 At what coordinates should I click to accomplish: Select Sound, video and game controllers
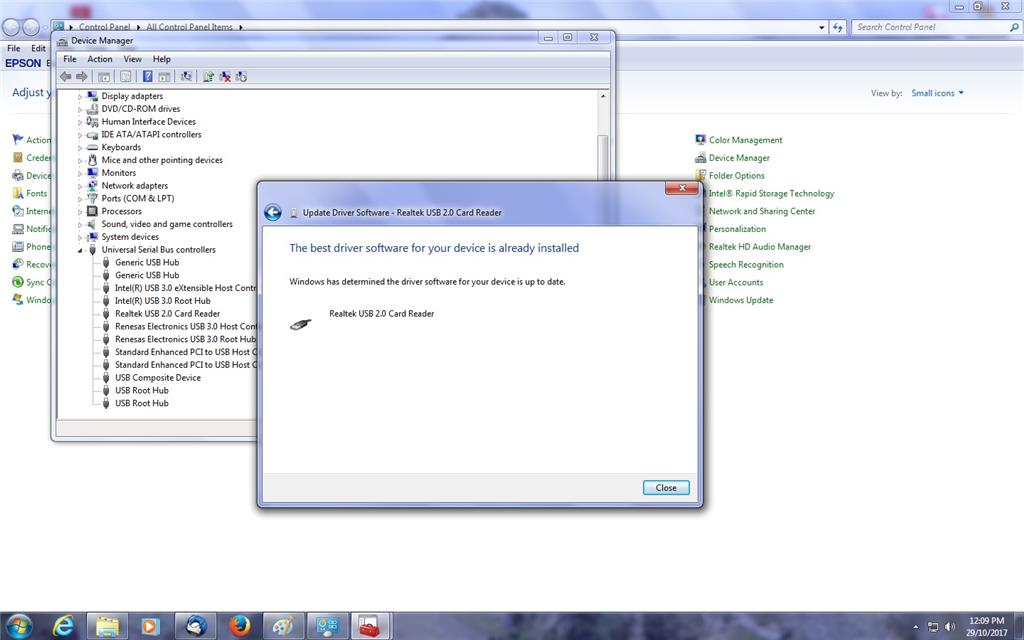pyautogui.click(x=167, y=224)
